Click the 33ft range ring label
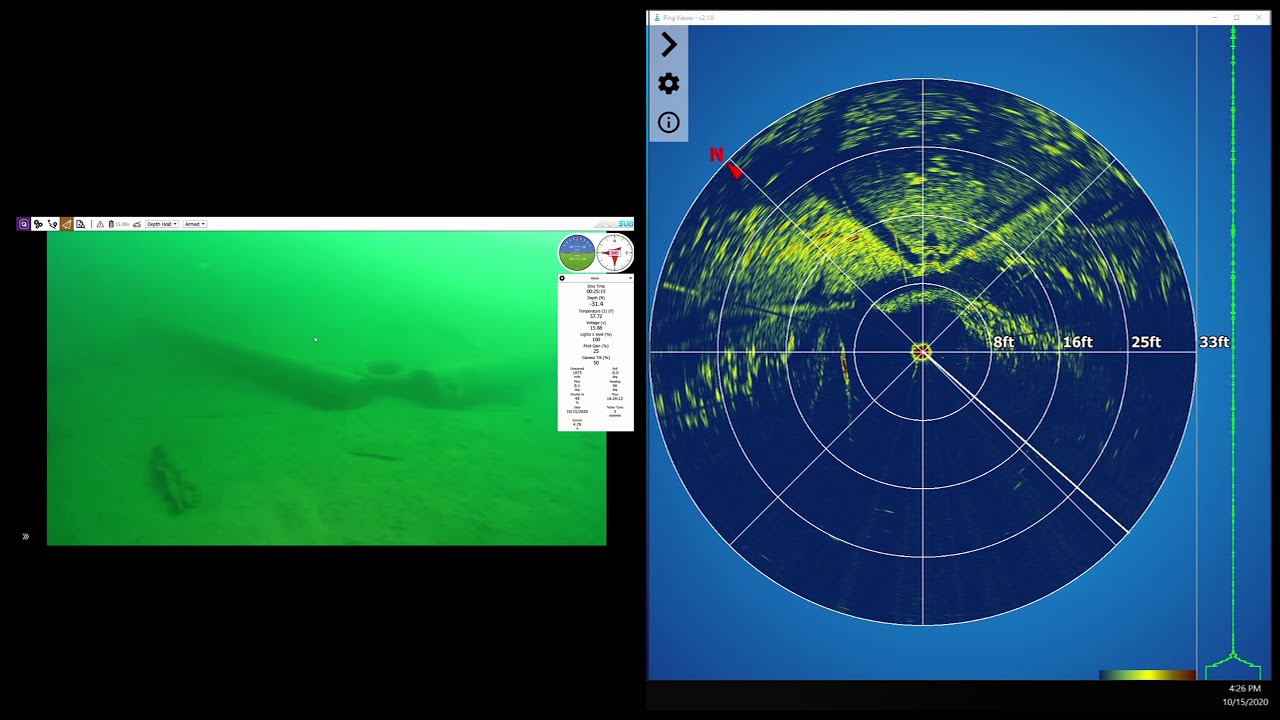The image size is (1280, 720). 1214,342
